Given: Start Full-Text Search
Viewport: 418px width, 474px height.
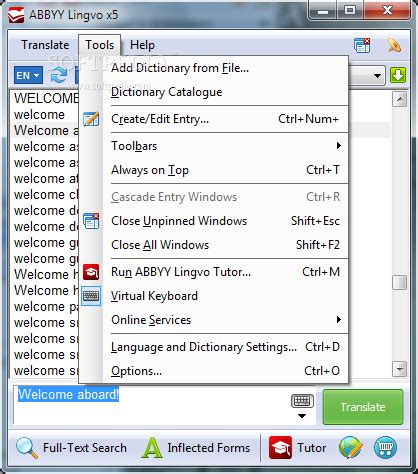Looking at the screenshot, I should [x=71, y=448].
